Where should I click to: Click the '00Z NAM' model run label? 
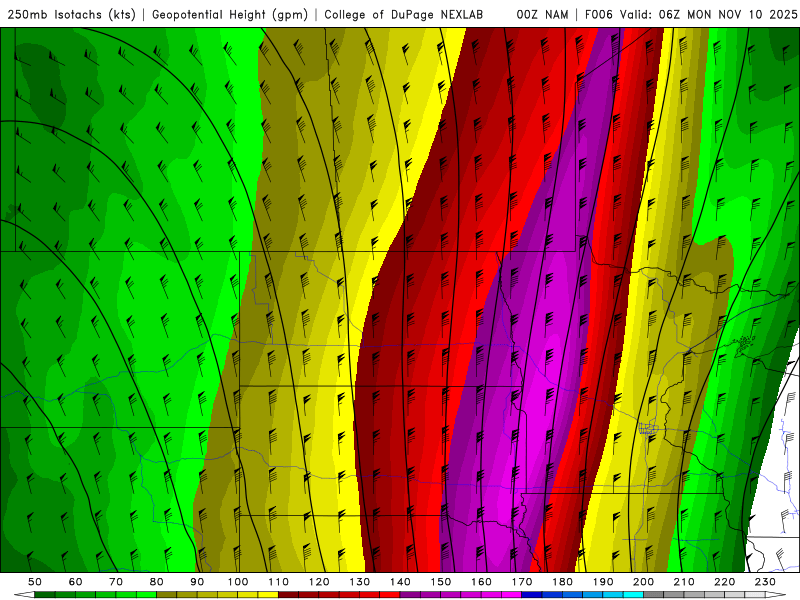tap(542, 15)
